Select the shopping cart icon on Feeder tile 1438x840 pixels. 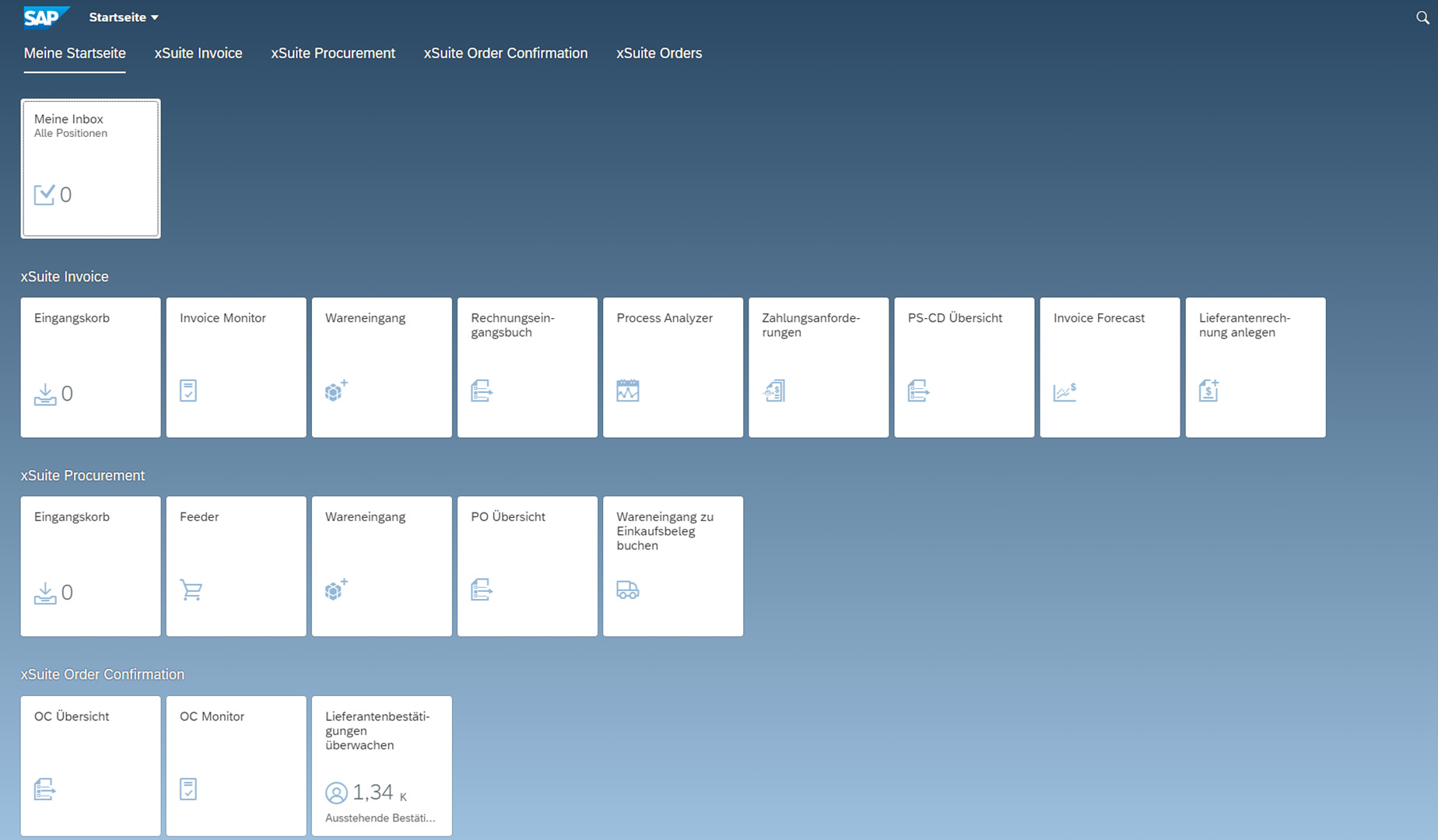192,590
